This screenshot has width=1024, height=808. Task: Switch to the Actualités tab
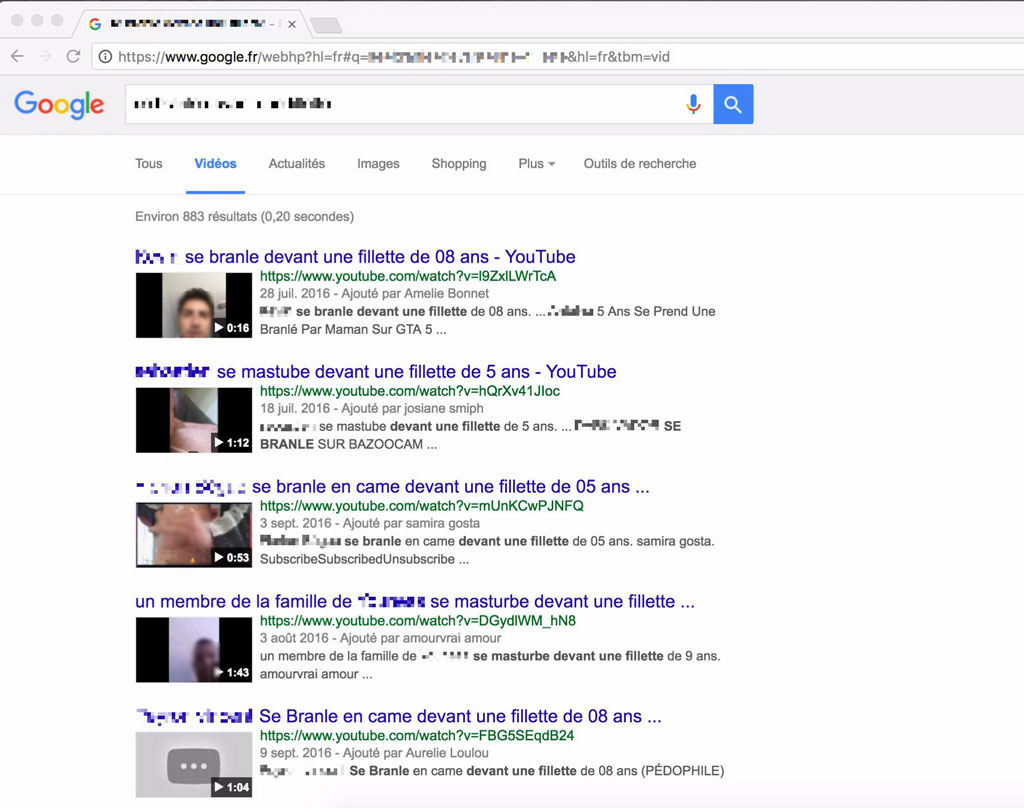point(296,164)
